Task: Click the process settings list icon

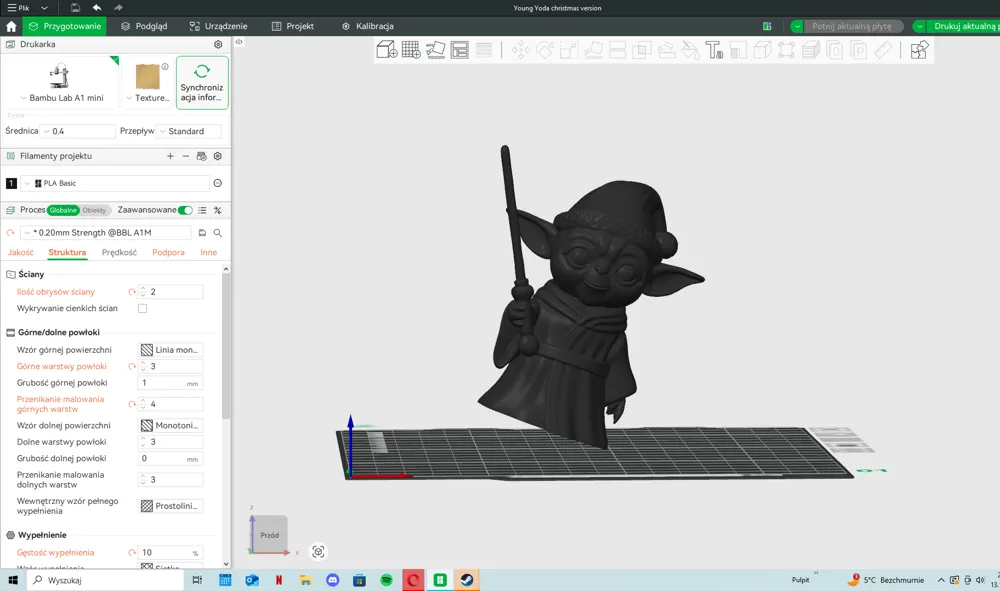Action: coord(202,210)
